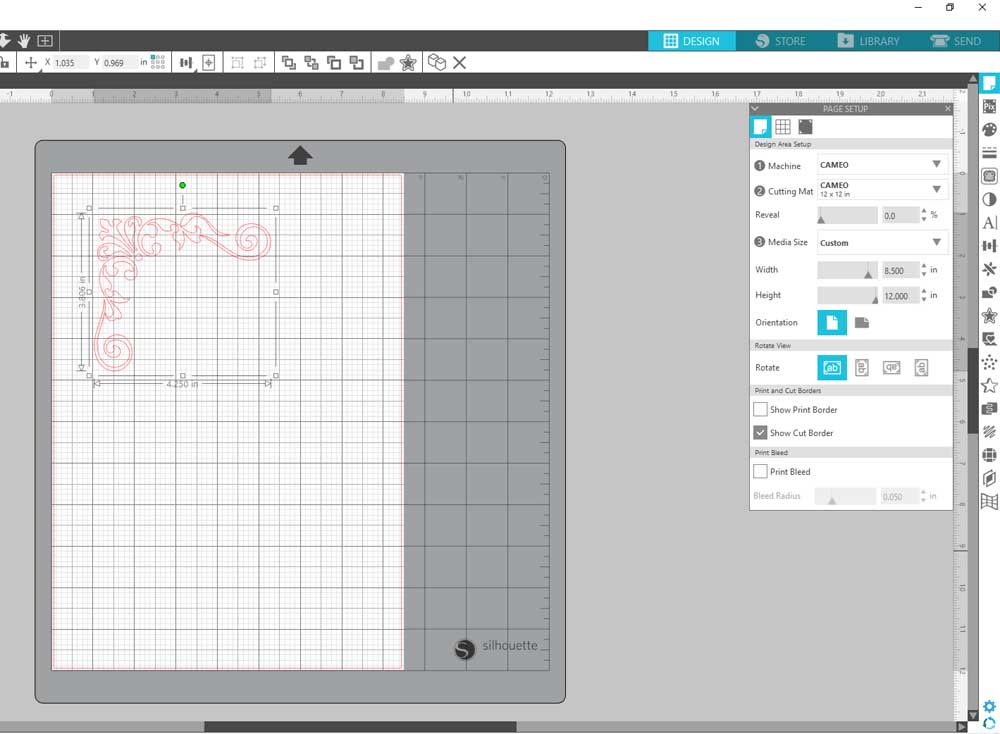
Task: Click the Group selected objects icon
Action: click(x=237, y=62)
